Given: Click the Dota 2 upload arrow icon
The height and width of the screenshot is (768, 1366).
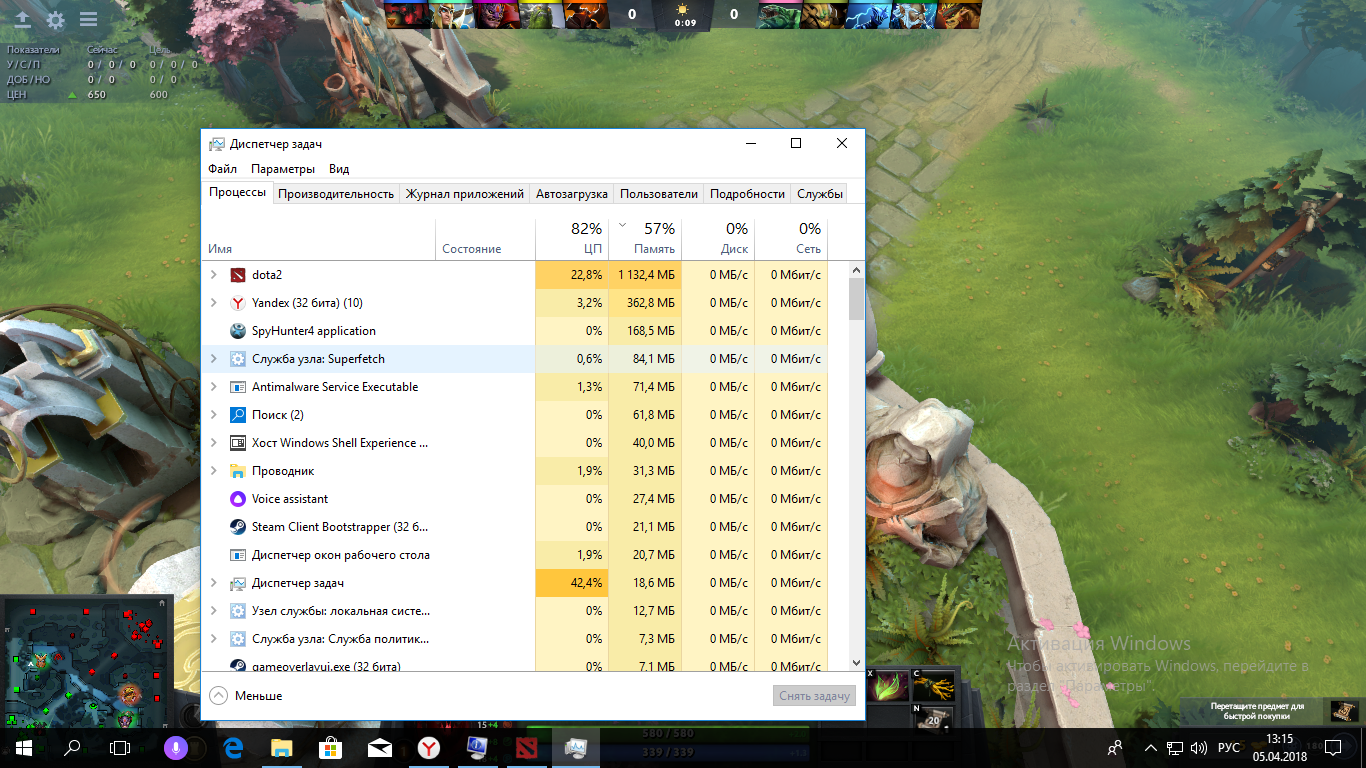Looking at the screenshot, I should pos(22,20).
